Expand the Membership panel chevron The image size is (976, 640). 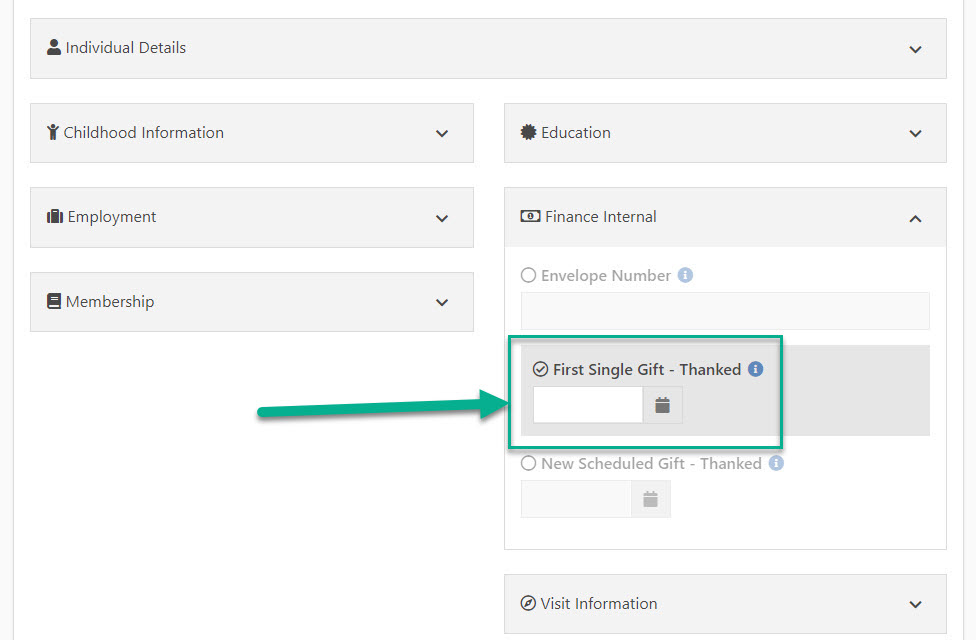442,303
